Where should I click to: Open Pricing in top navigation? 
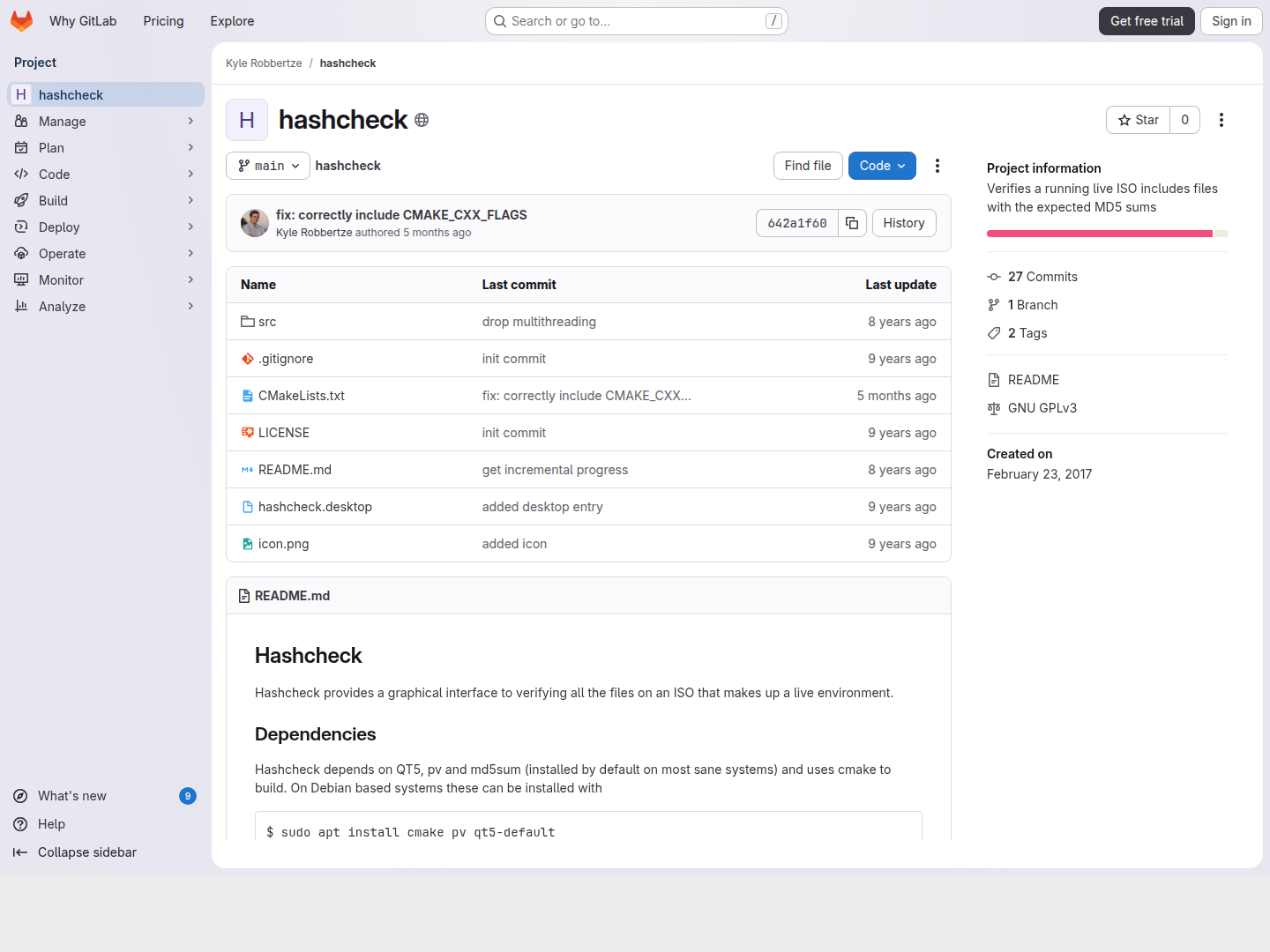[164, 21]
